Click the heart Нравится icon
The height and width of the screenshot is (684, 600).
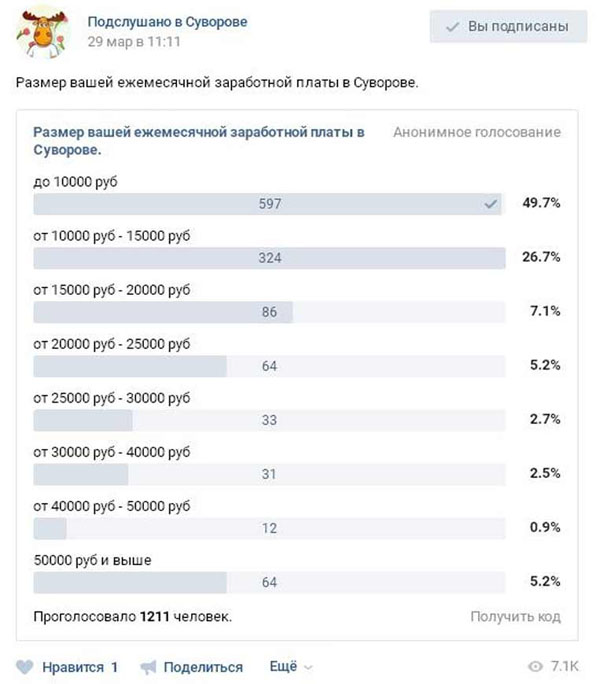click(x=25, y=667)
